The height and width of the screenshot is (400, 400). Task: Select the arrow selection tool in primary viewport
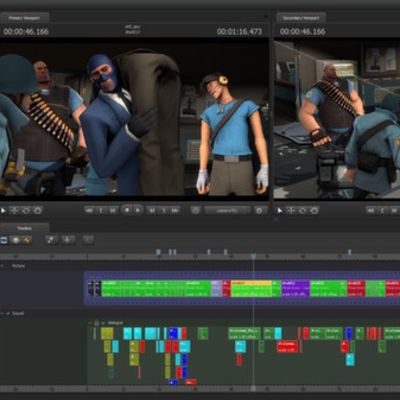click(3, 211)
